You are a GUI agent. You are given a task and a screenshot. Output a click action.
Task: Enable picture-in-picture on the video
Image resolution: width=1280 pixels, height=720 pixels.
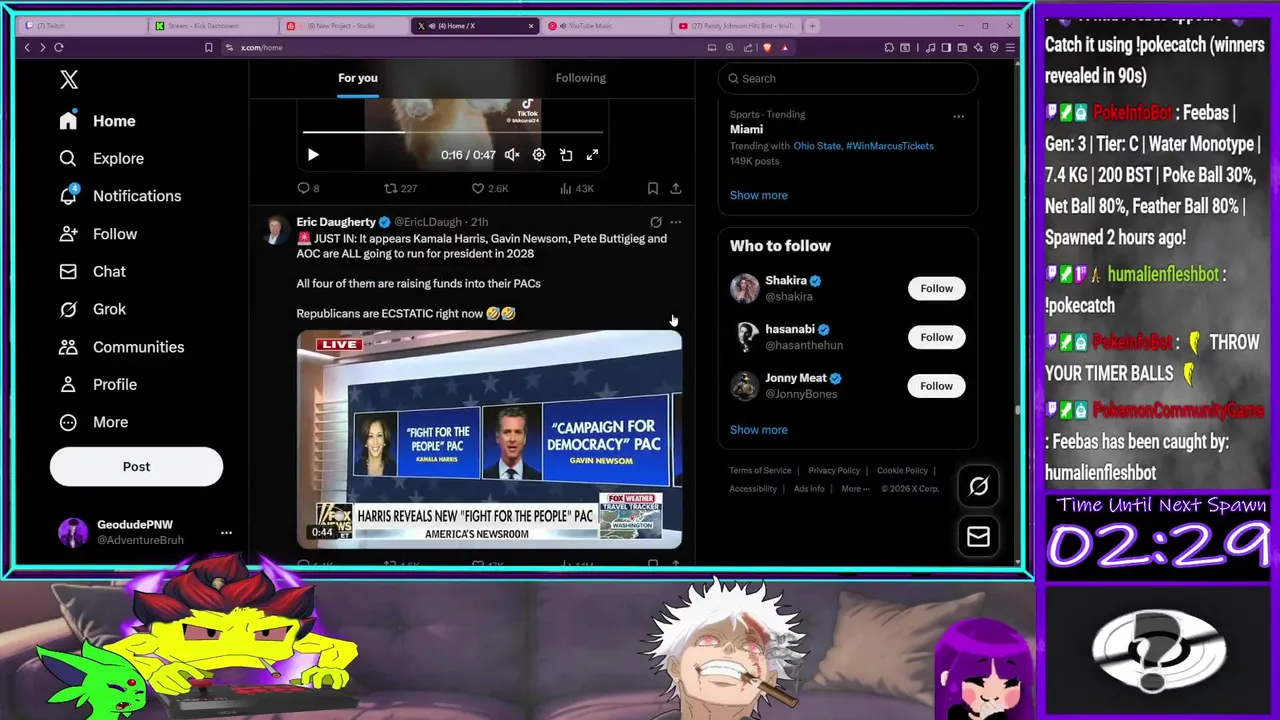(566, 155)
